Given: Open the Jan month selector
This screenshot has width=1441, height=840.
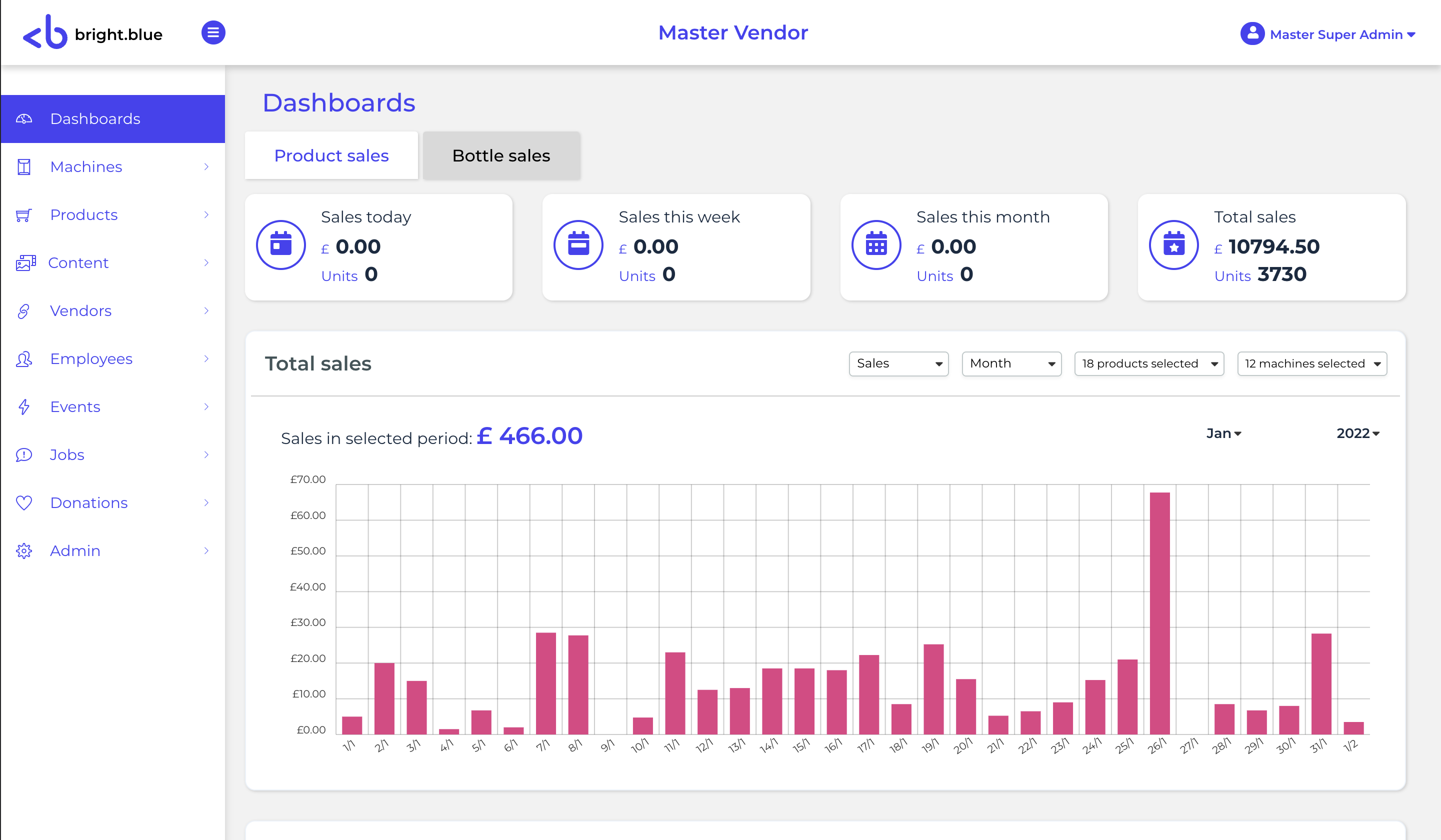Looking at the screenshot, I should click(1223, 433).
